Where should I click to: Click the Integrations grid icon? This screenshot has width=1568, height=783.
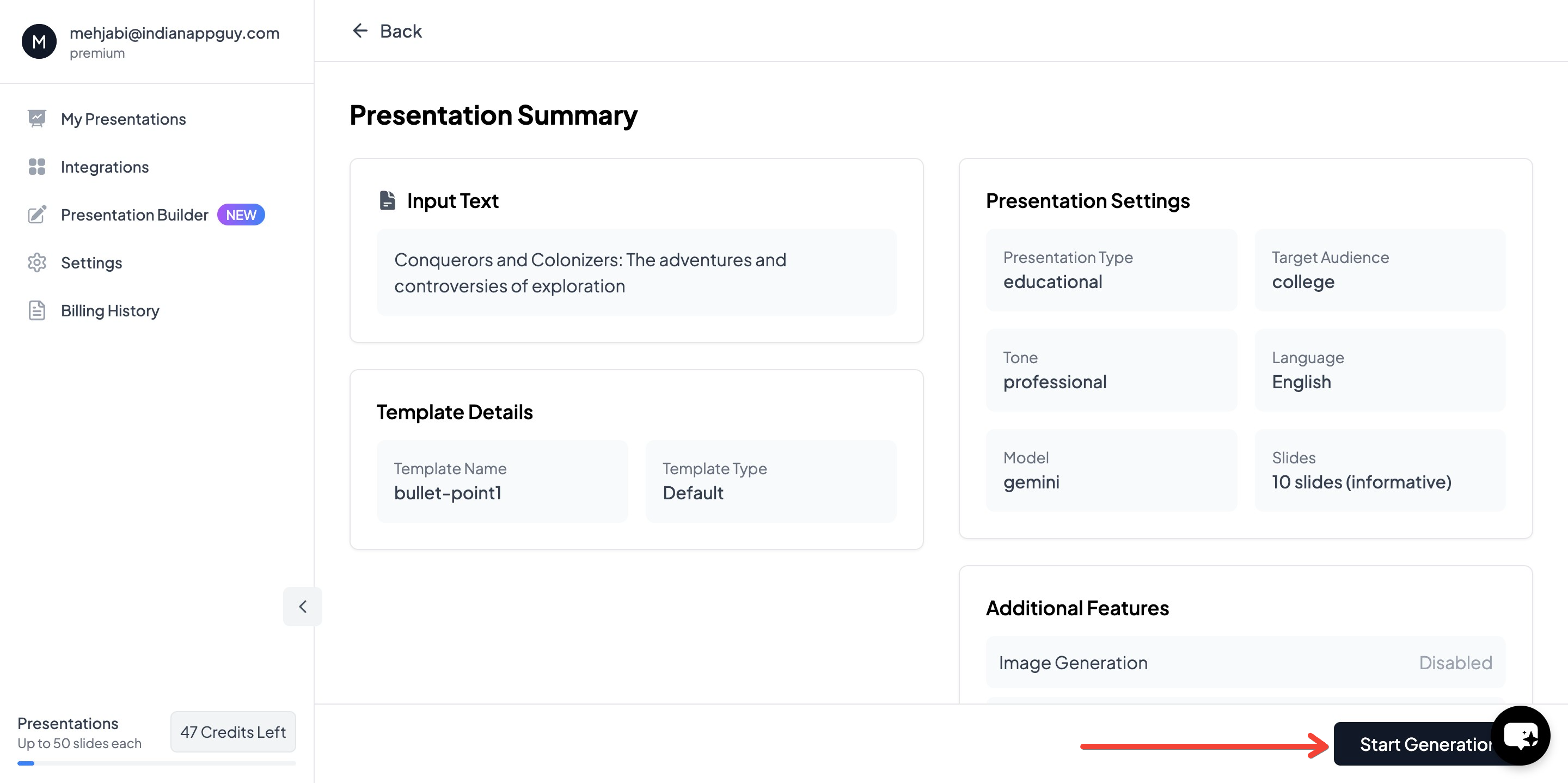pos(37,167)
